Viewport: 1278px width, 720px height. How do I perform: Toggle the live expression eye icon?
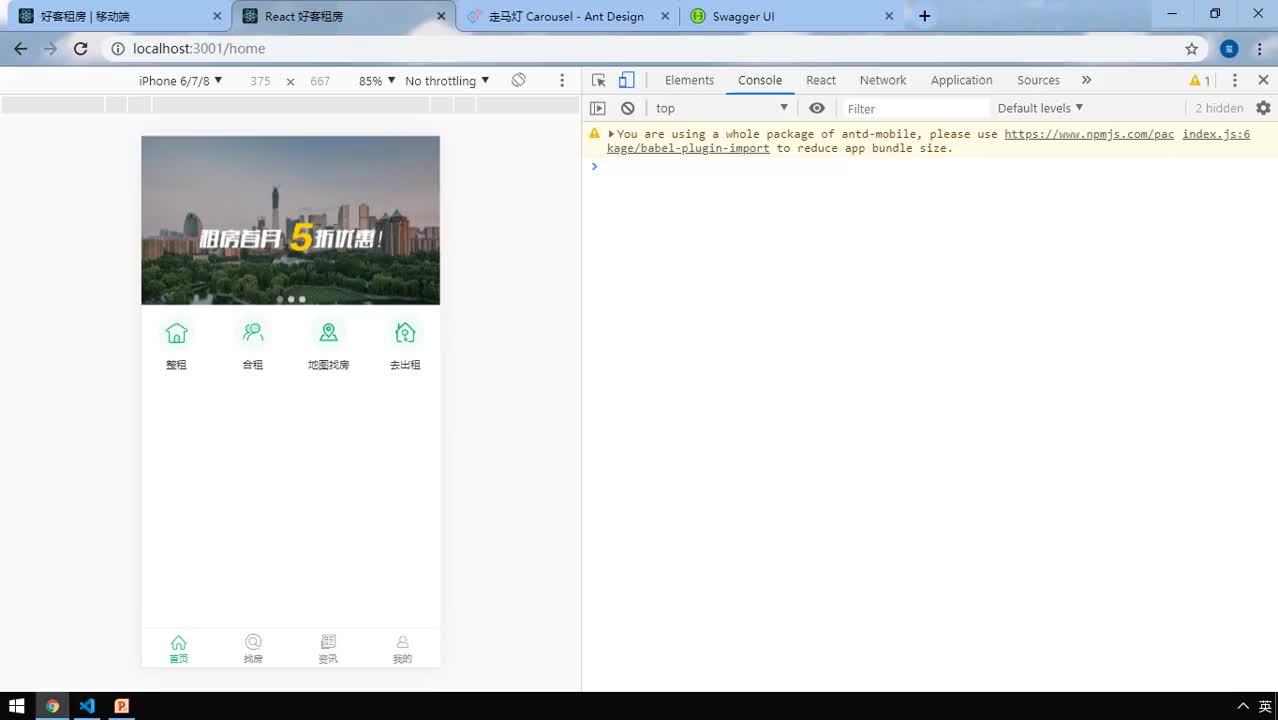pos(817,108)
